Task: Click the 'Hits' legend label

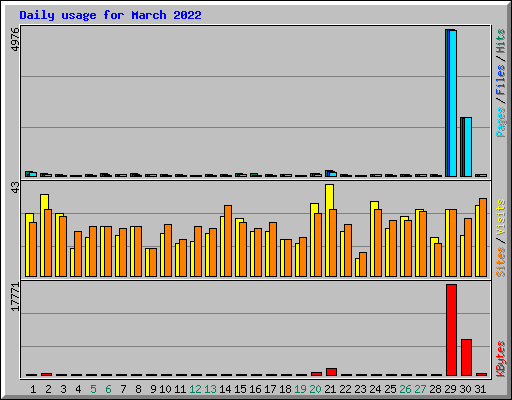Action: click(x=501, y=41)
